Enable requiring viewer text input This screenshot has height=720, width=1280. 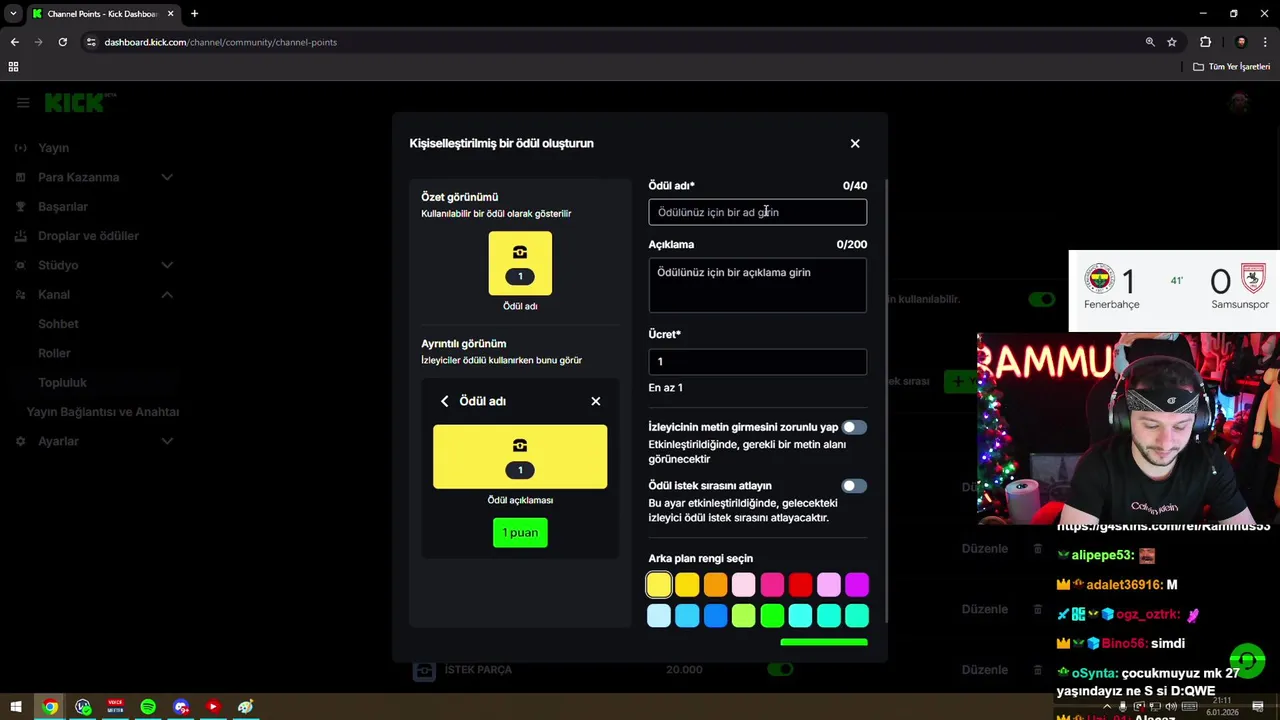click(854, 427)
